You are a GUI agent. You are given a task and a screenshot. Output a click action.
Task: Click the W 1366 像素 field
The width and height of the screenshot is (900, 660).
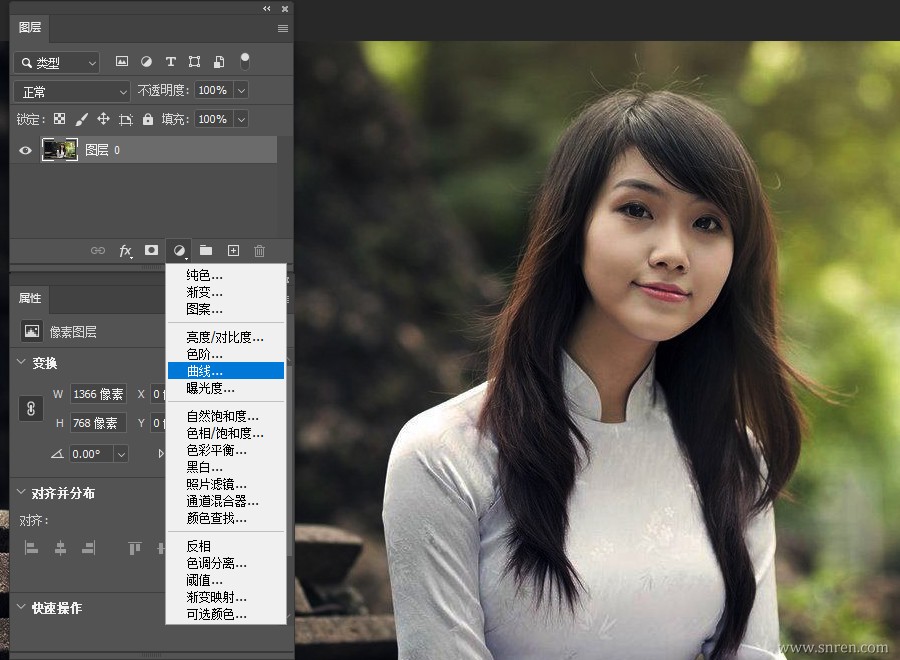[x=98, y=394]
